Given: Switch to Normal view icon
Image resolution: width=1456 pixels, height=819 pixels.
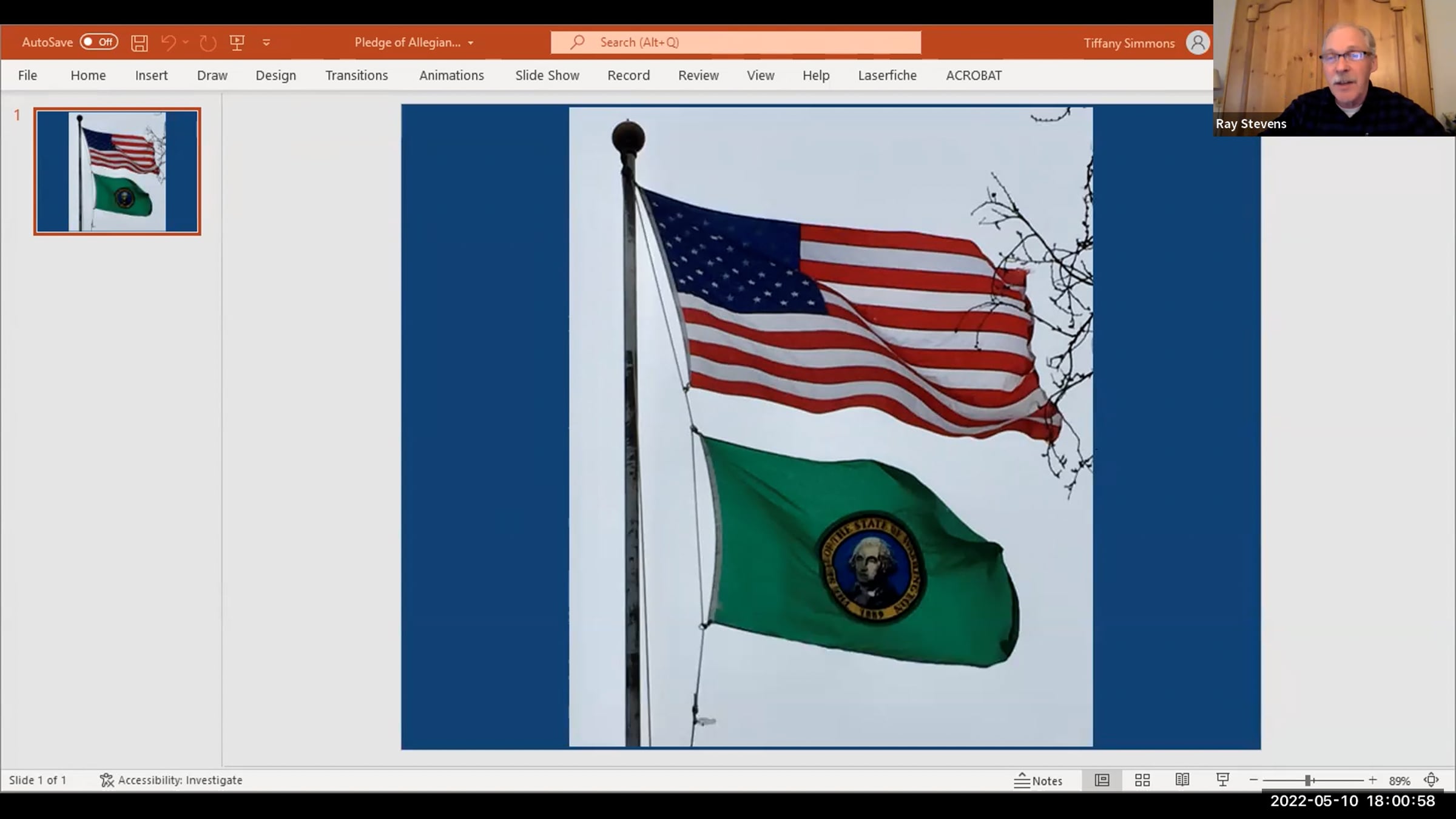Looking at the screenshot, I should 1102,780.
